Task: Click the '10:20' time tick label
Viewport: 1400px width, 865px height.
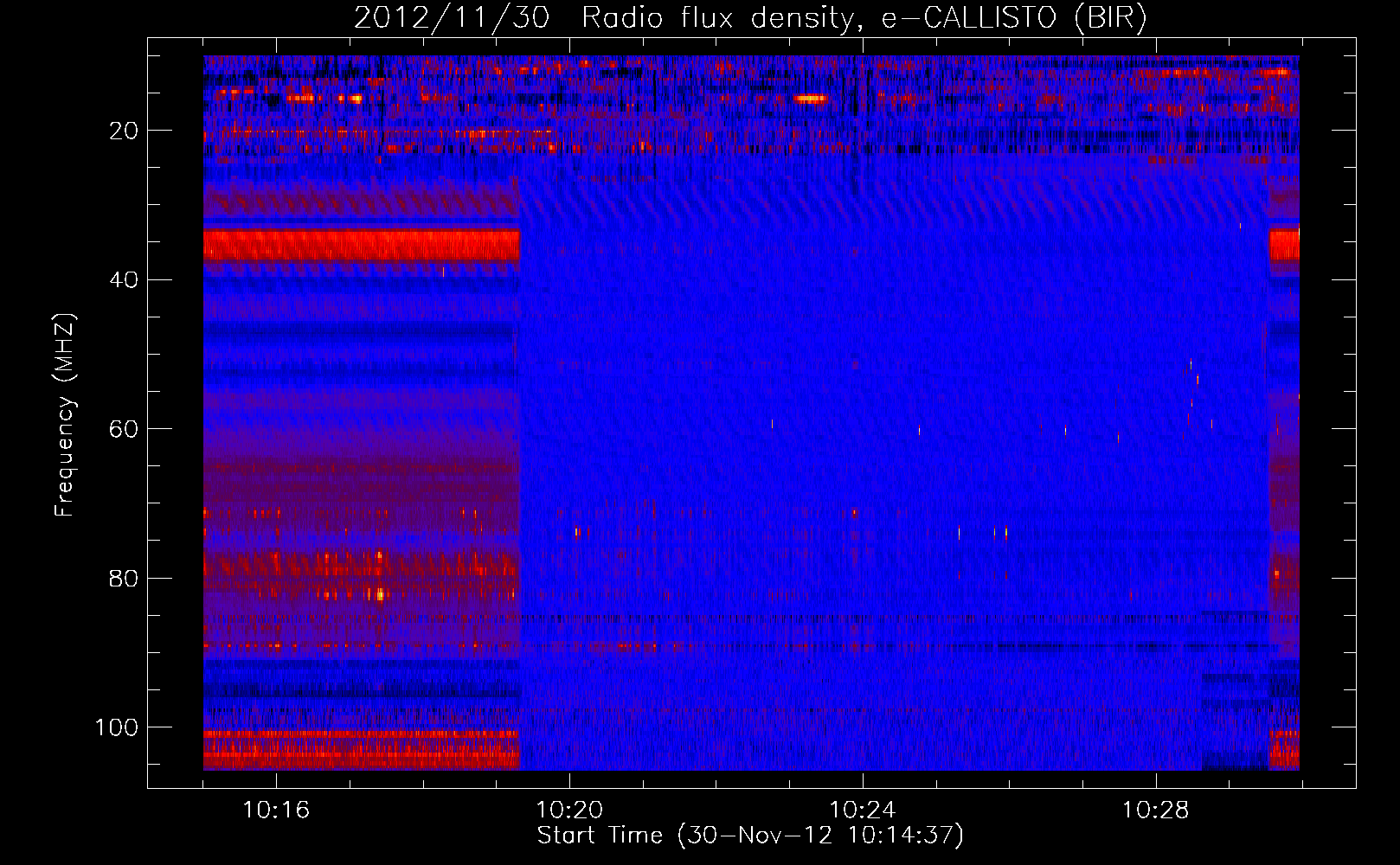Action: (x=569, y=811)
